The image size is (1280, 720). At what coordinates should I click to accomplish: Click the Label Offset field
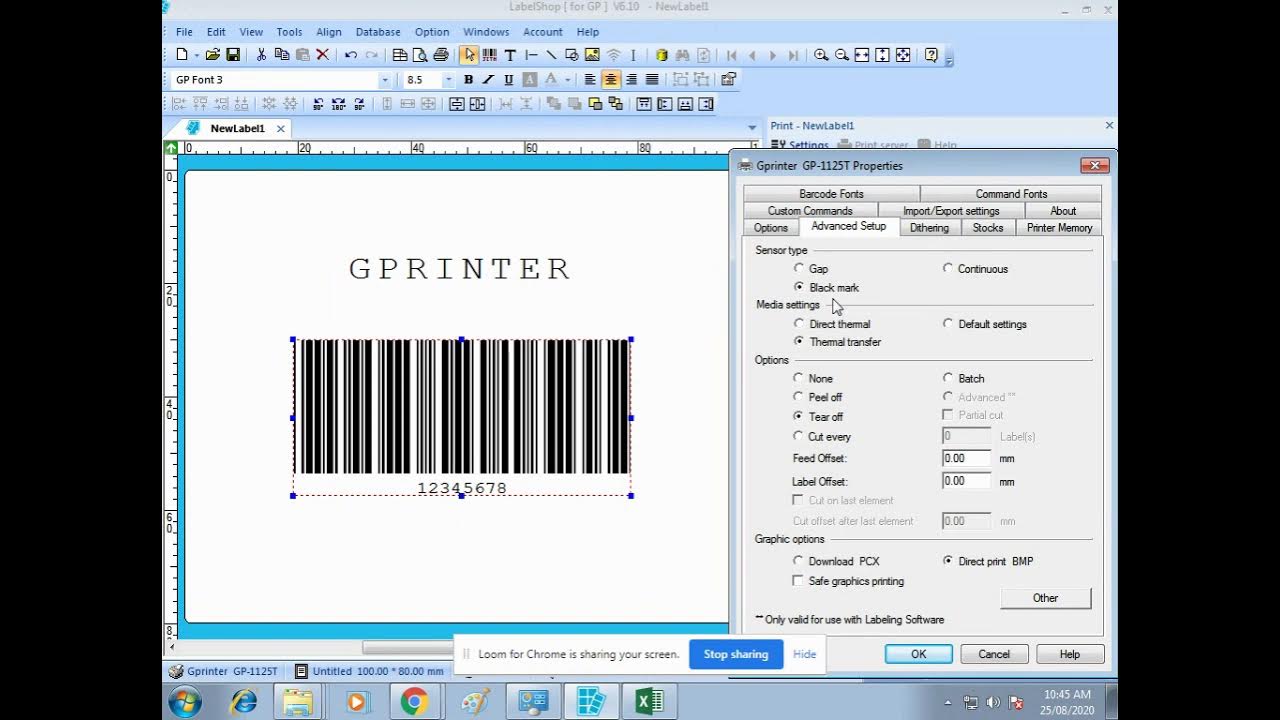(x=966, y=481)
